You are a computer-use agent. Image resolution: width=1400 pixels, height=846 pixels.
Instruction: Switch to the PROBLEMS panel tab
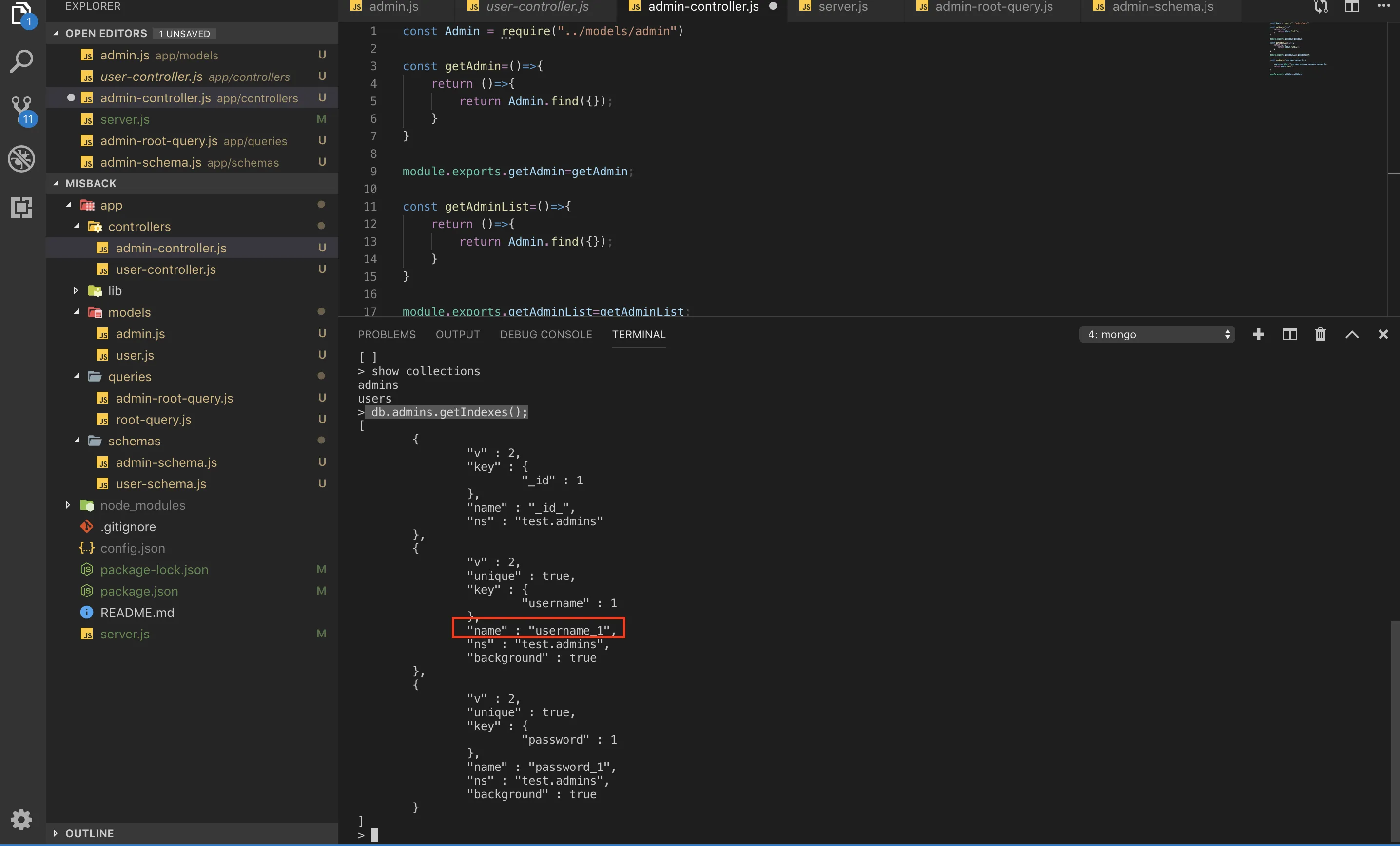point(387,335)
